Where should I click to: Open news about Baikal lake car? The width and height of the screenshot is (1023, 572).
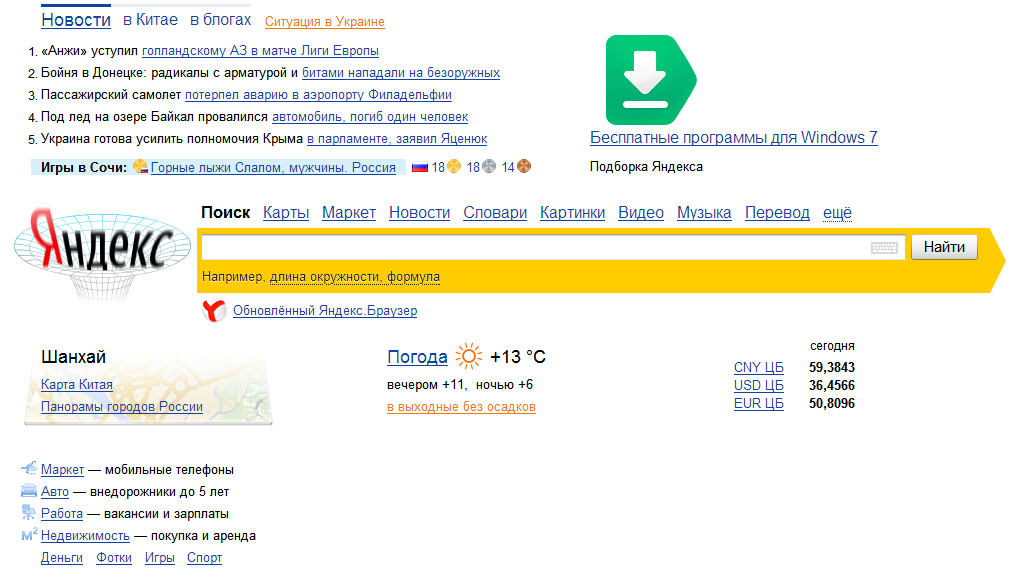tap(370, 117)
